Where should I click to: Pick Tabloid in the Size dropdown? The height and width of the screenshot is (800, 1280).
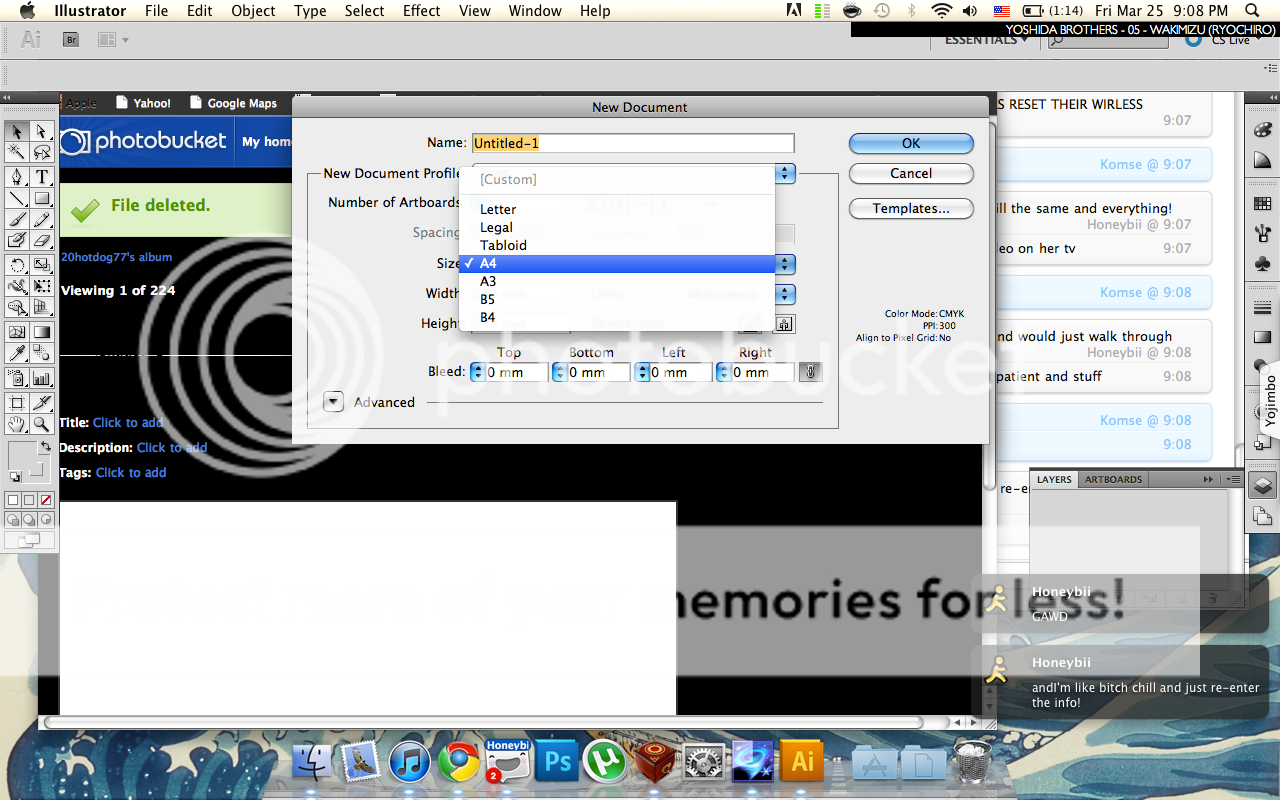(x=503, y=245)
